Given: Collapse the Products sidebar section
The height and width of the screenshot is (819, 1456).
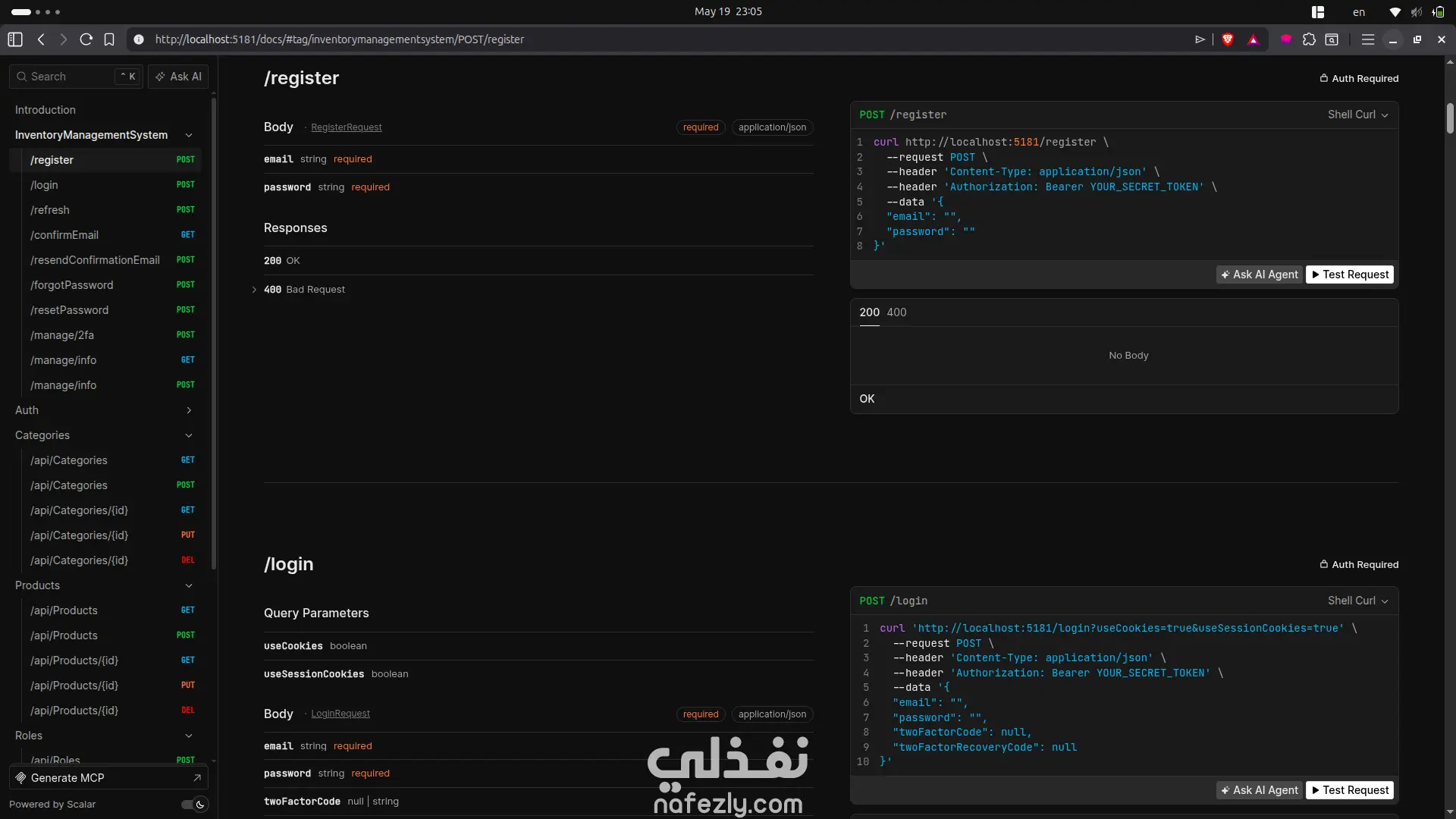Looking at the screenshot, I should pos(189,585).
